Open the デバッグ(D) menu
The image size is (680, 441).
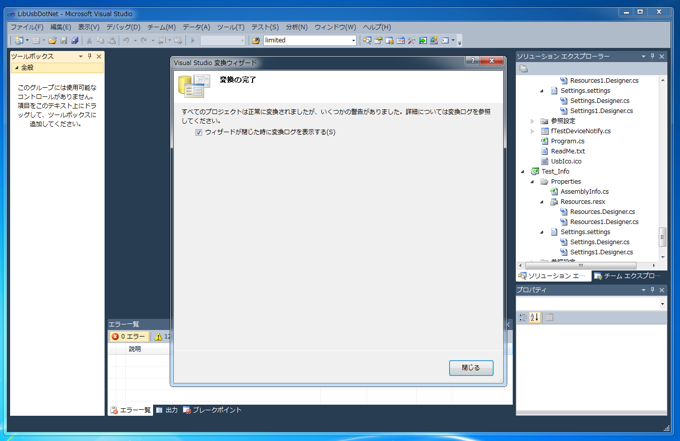[x=124, y=27]
